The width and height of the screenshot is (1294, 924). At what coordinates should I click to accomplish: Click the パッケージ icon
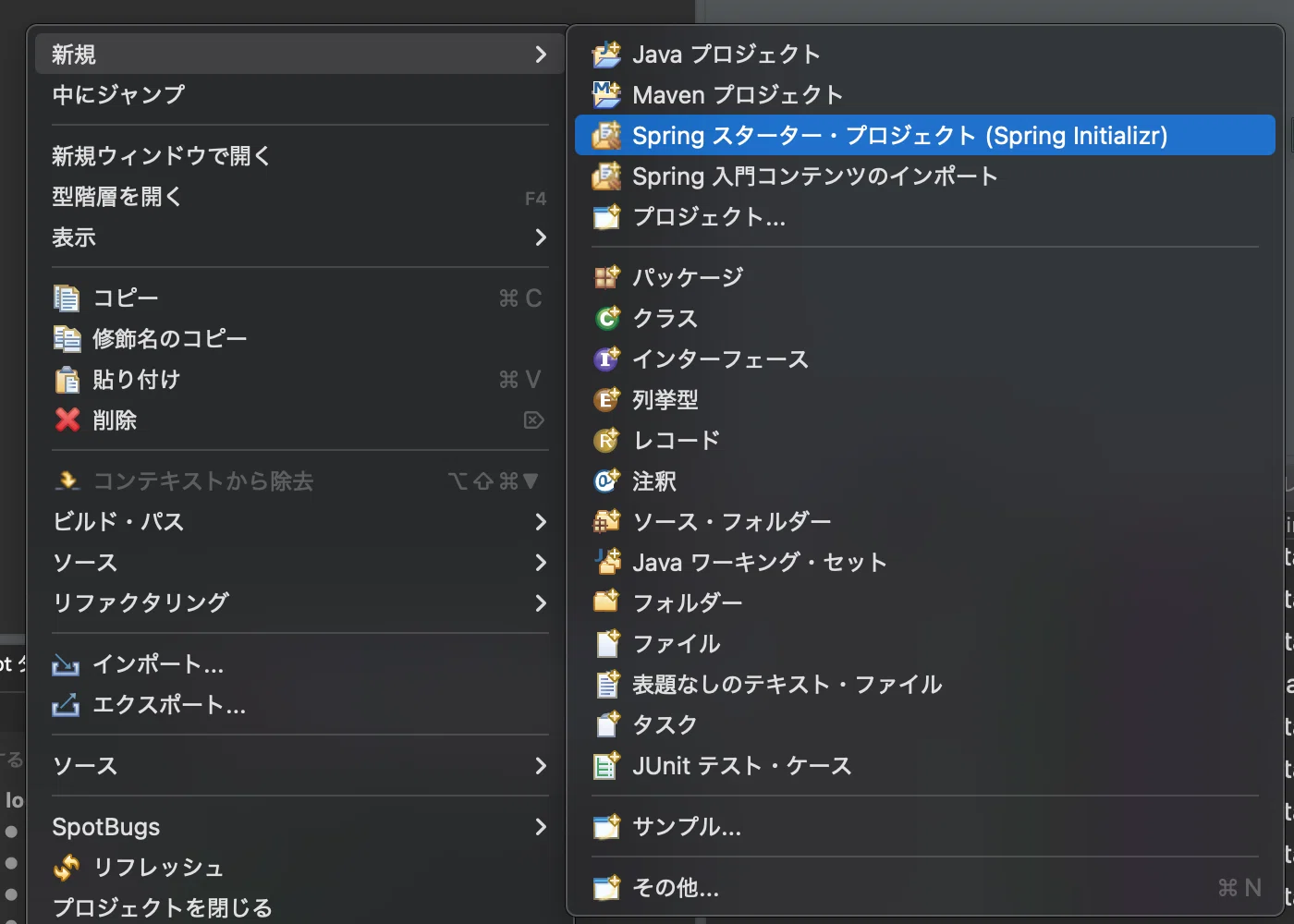tap(606, 277)
